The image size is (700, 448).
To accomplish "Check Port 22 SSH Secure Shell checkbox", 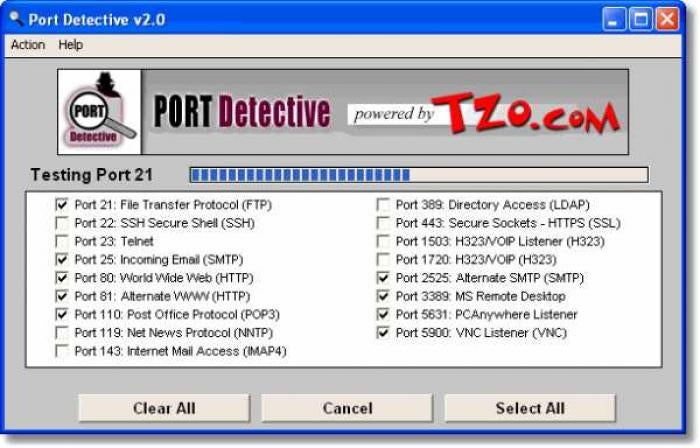I will pos(62,223).
